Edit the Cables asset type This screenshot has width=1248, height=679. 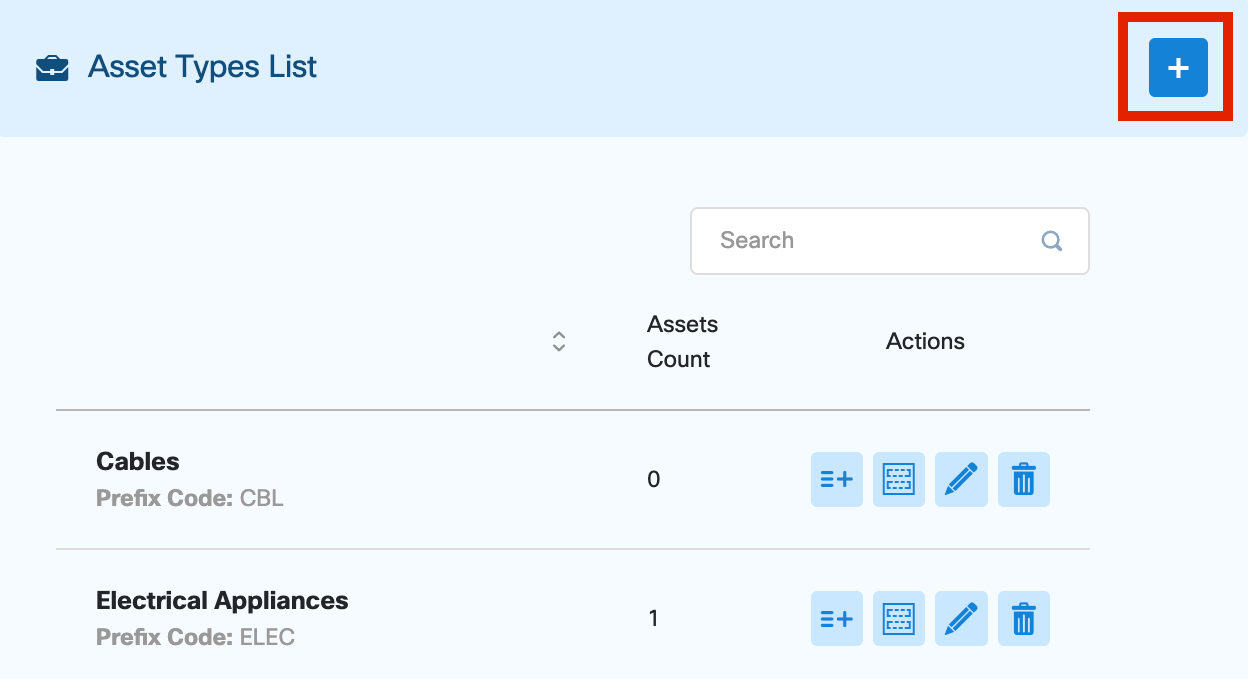961,479
